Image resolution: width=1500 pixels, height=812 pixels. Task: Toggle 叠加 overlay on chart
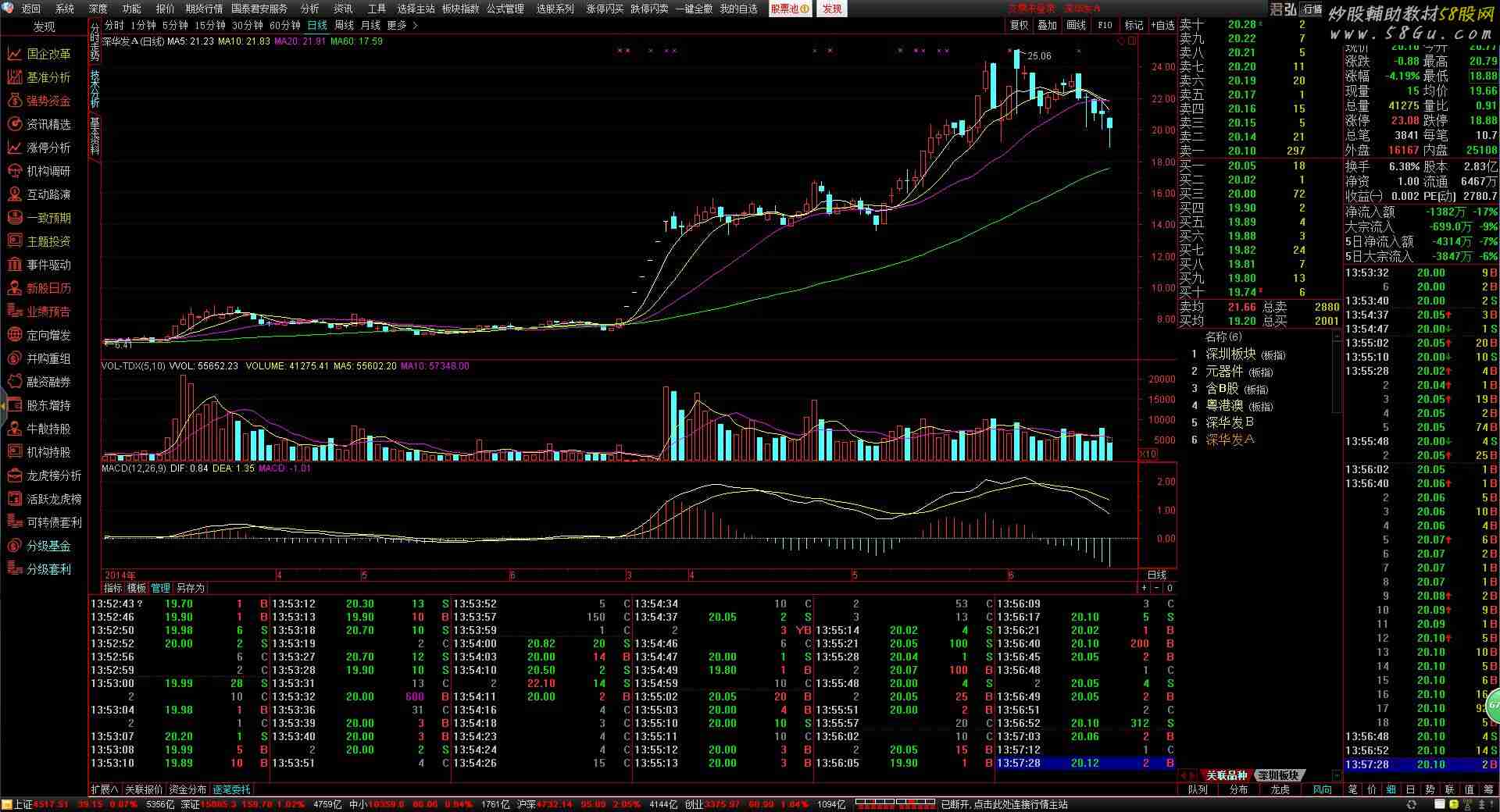[1048, 26]
